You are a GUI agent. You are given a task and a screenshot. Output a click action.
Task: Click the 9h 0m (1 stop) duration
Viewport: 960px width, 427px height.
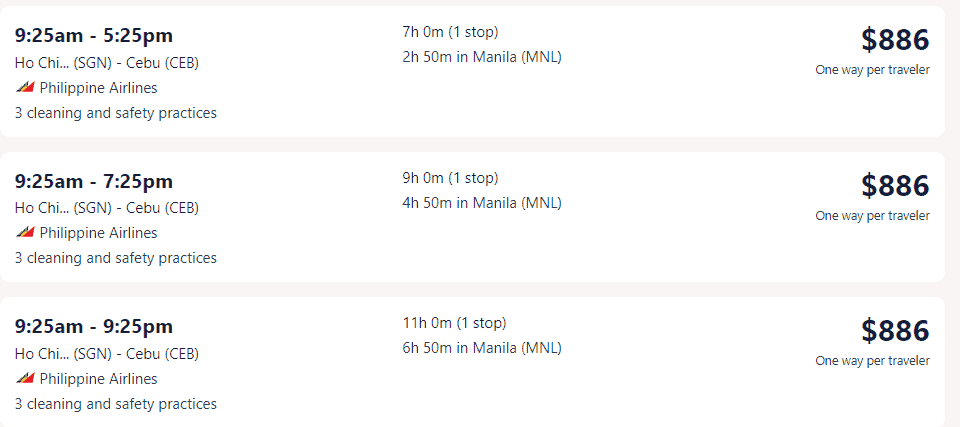coord(450,178)
